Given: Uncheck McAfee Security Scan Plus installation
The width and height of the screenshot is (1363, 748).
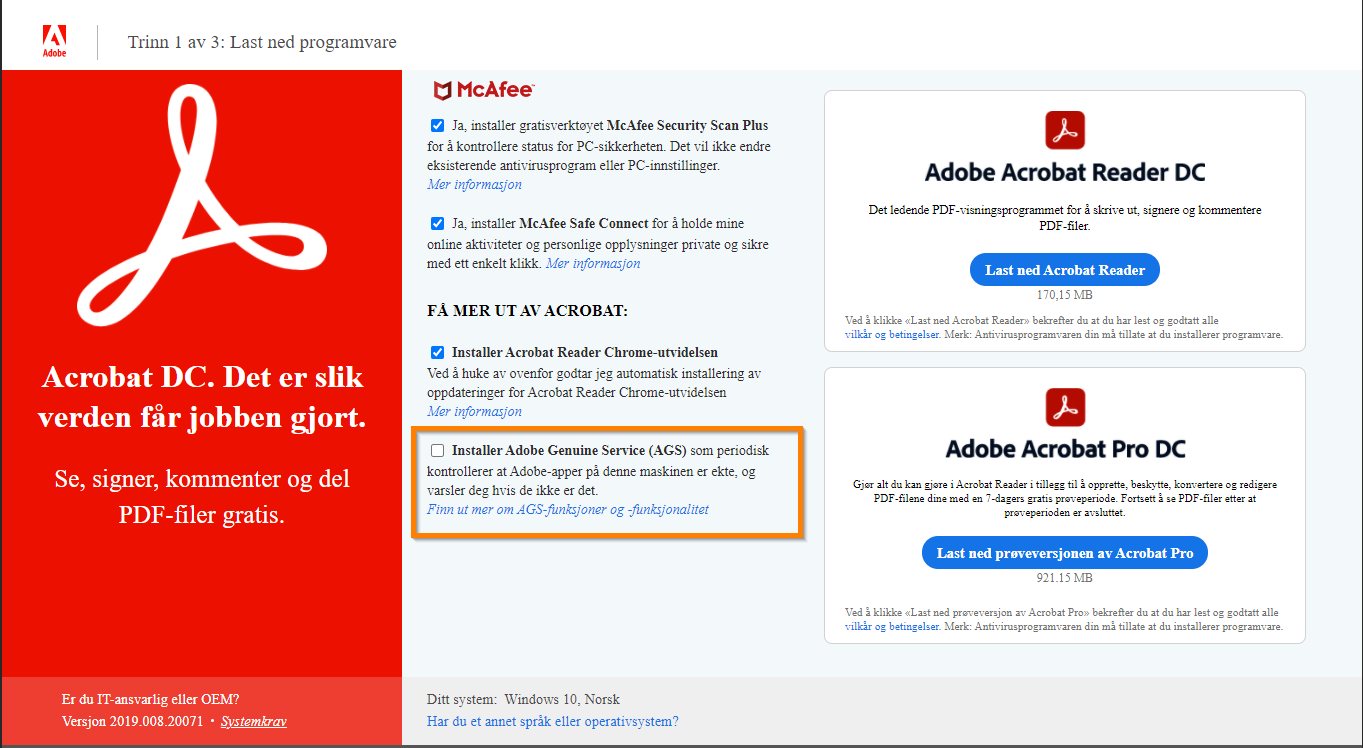Looking at the screenshot, I should [x=436, y=125].
